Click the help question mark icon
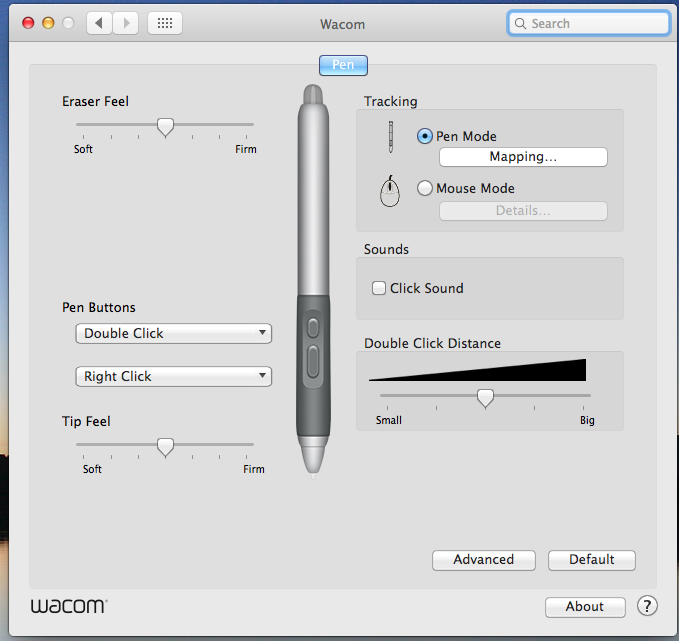 tap(647, 606)
